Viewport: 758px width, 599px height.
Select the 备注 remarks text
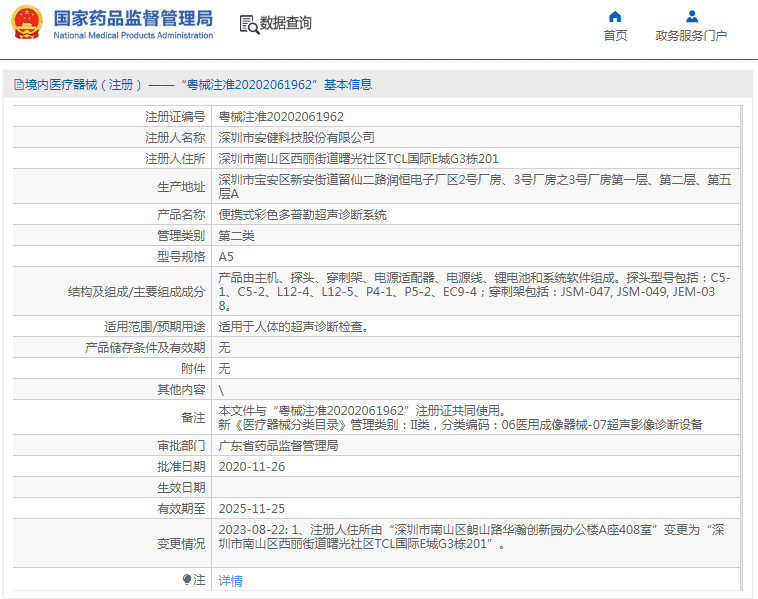click(x=460, y=418)
